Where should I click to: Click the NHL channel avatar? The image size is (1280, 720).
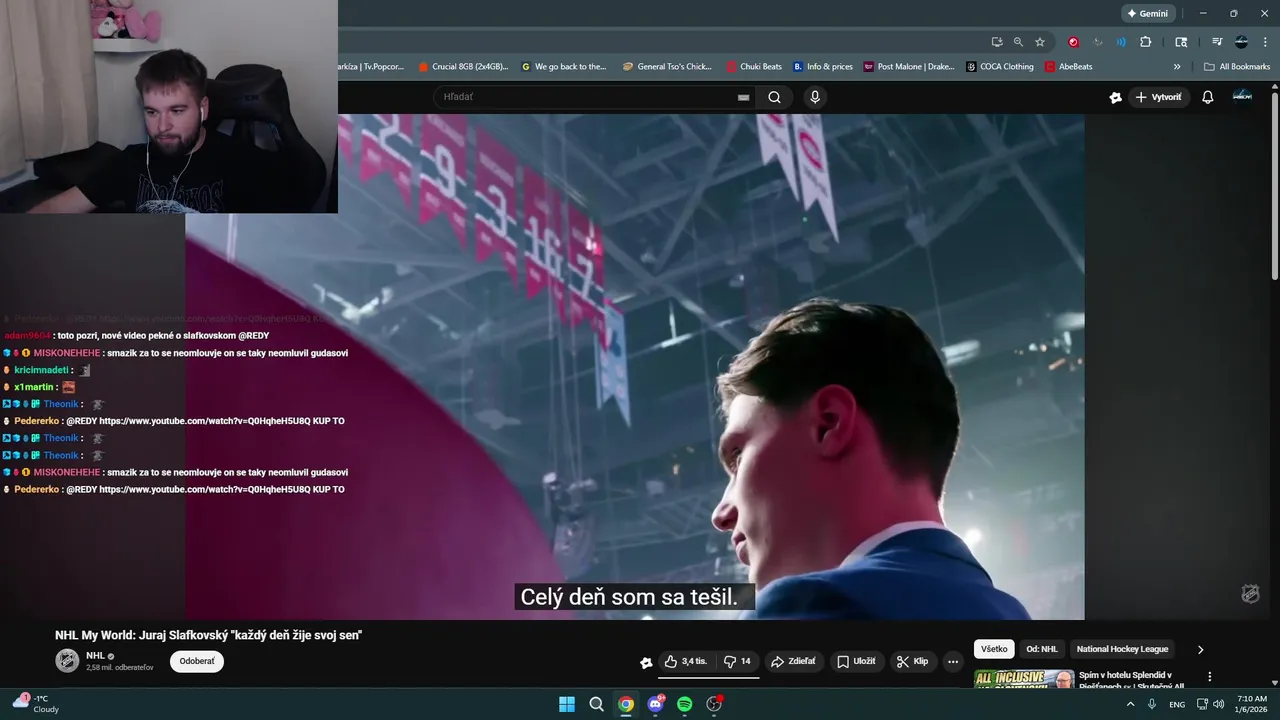pos(67,661)
